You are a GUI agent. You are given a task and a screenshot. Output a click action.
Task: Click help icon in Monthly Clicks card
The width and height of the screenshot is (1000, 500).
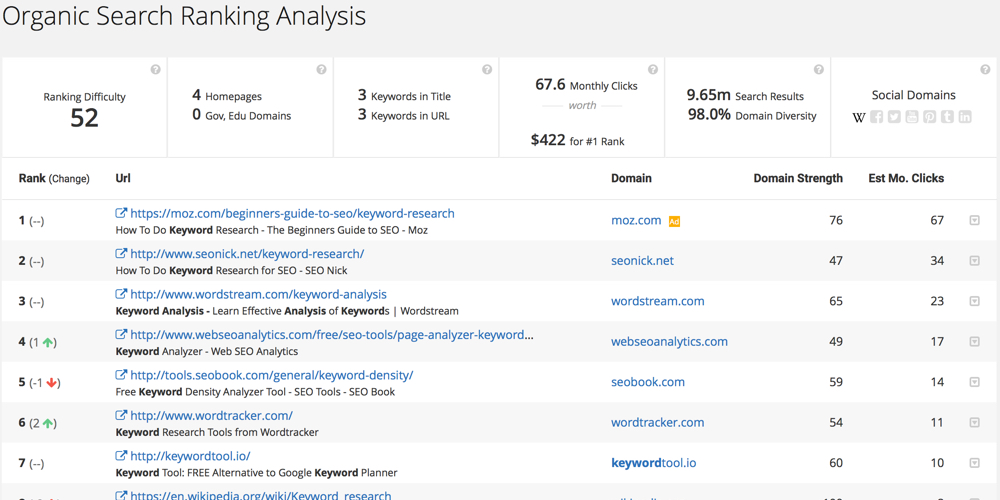(x=653, y=70)
